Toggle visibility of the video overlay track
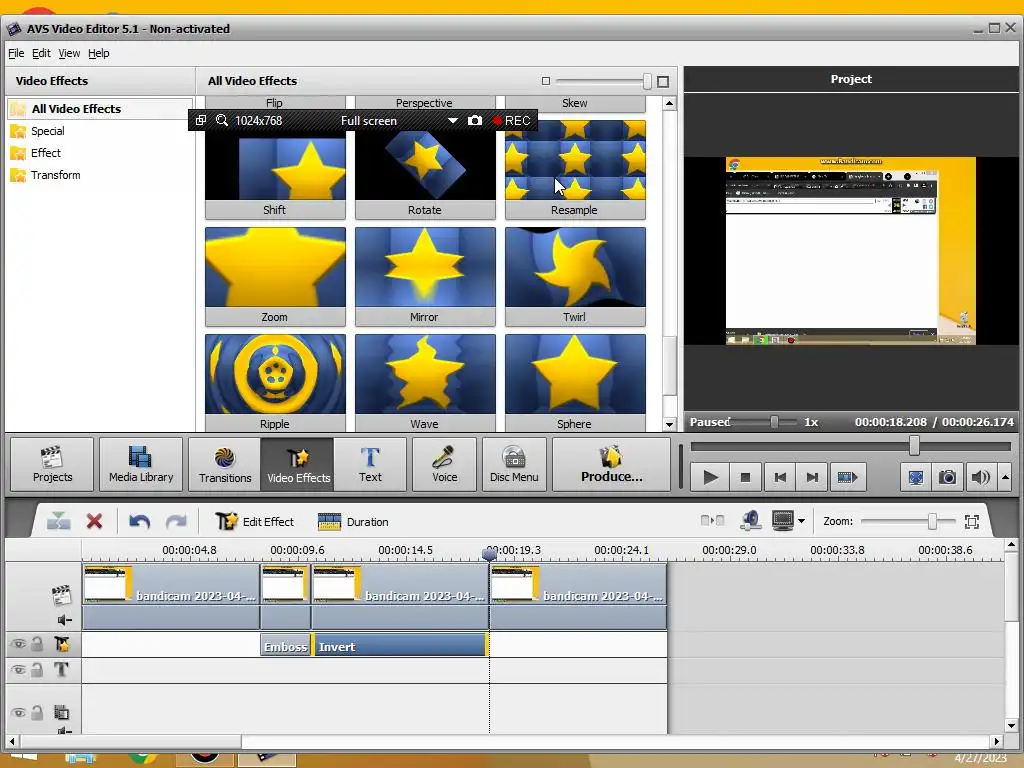The width and height of the screenshot is (1024, 768). point(18,712)
